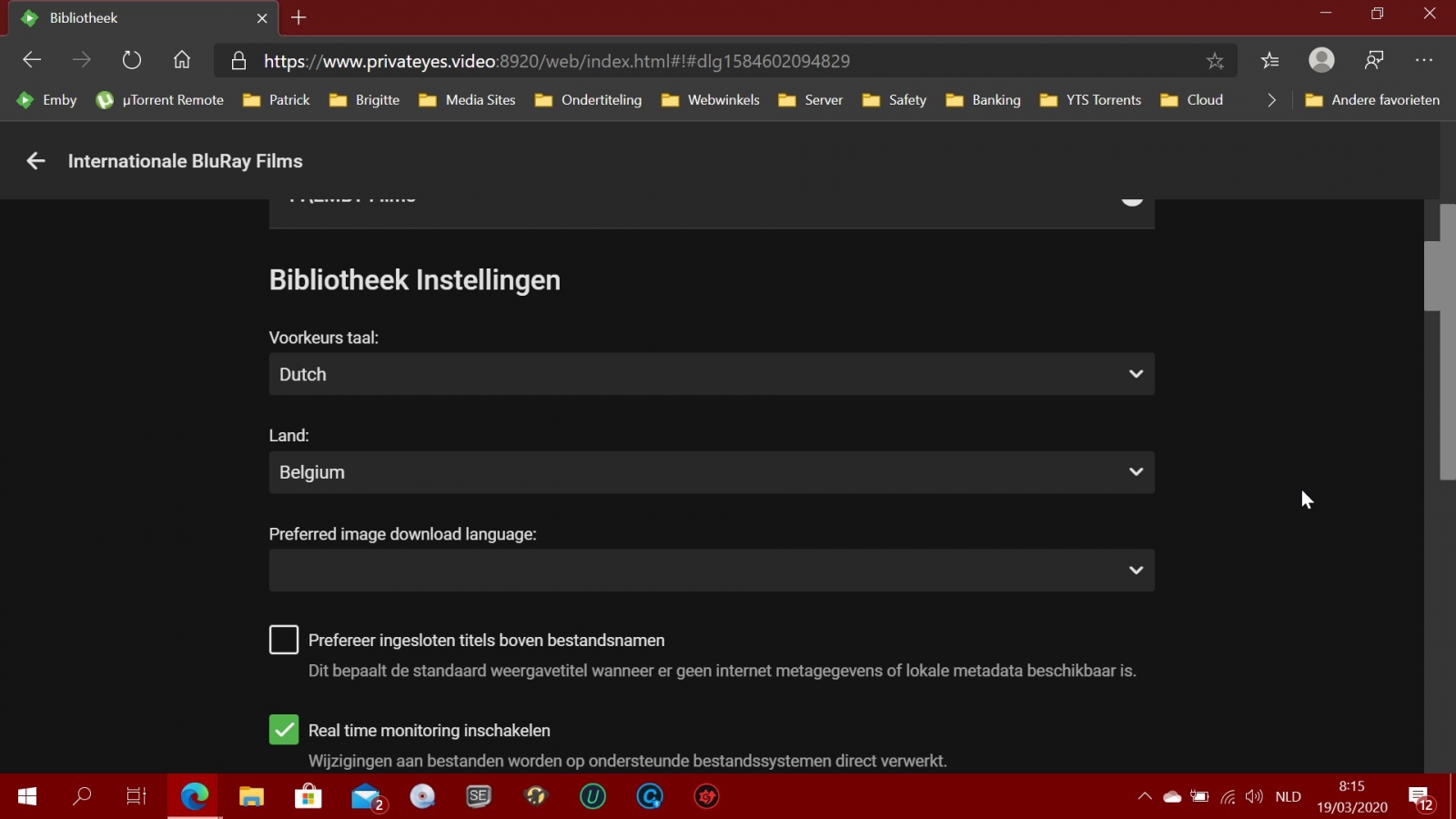Open the Media Sites bookmark folder
The width and height of the screenshot is (1456, 819).
[468, 100]
